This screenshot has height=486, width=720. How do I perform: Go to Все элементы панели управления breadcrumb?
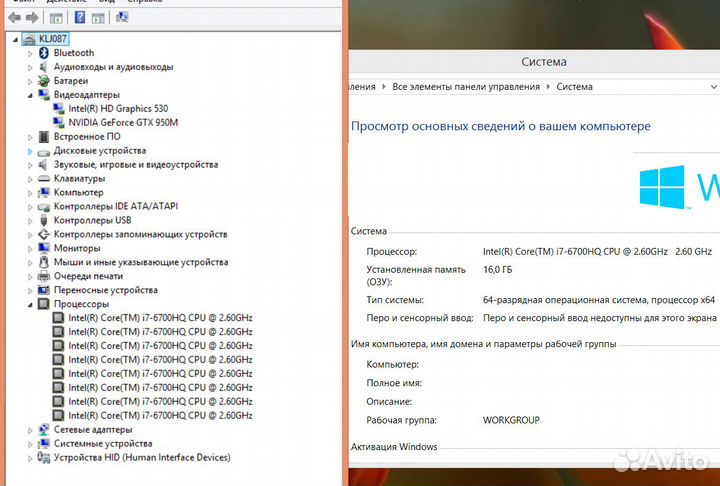point(466,87)
